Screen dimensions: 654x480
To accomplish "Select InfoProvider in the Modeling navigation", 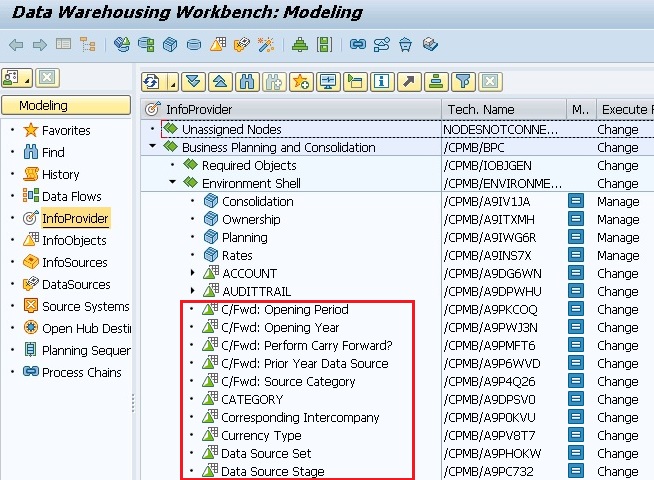I will click(x=75, y=218).
